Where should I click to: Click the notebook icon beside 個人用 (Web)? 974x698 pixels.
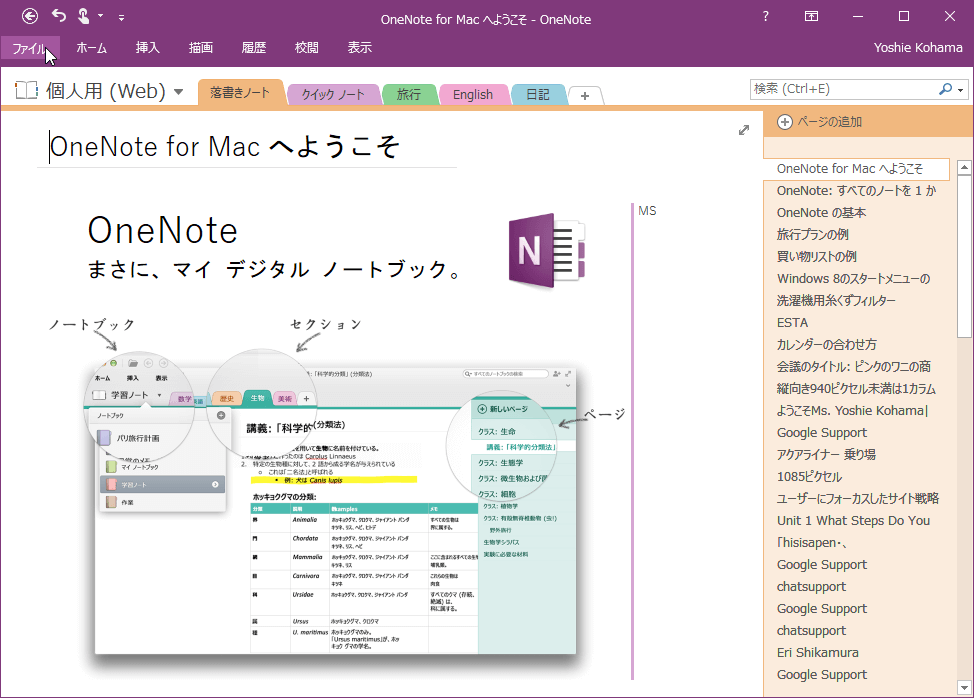(x=27, y=91)
